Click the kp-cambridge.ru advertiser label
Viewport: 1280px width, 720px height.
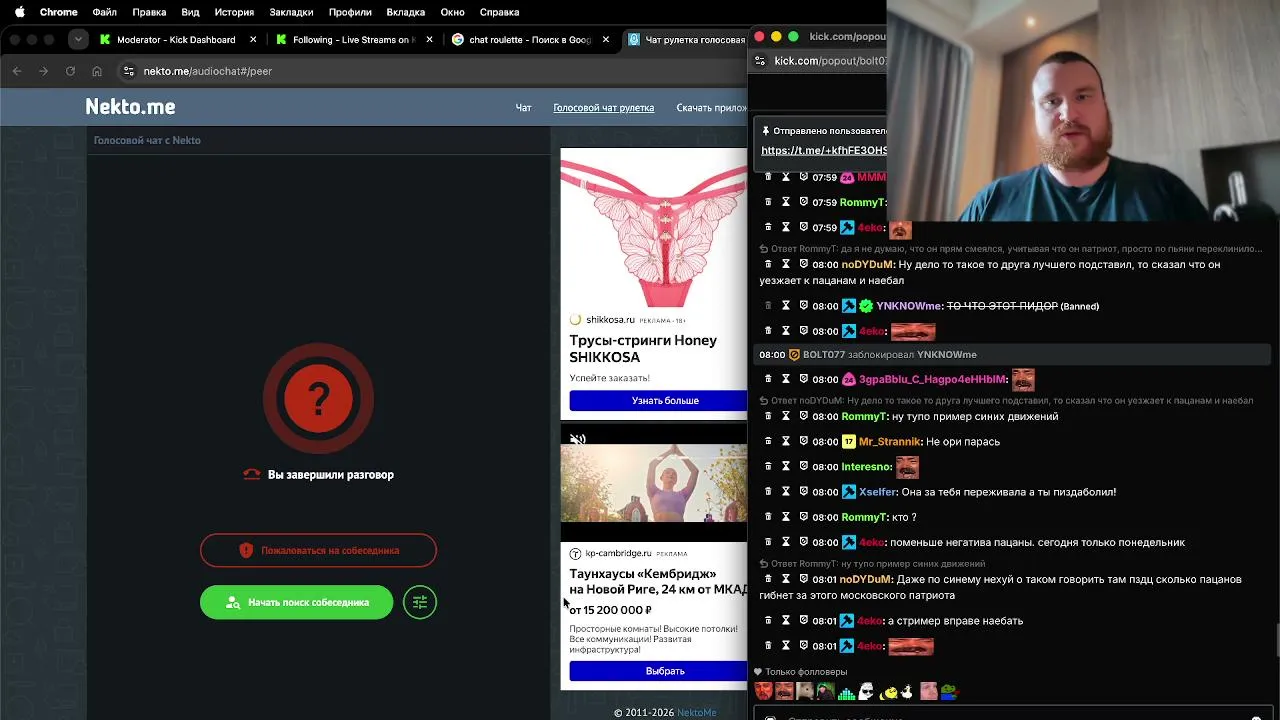[618, 553]
